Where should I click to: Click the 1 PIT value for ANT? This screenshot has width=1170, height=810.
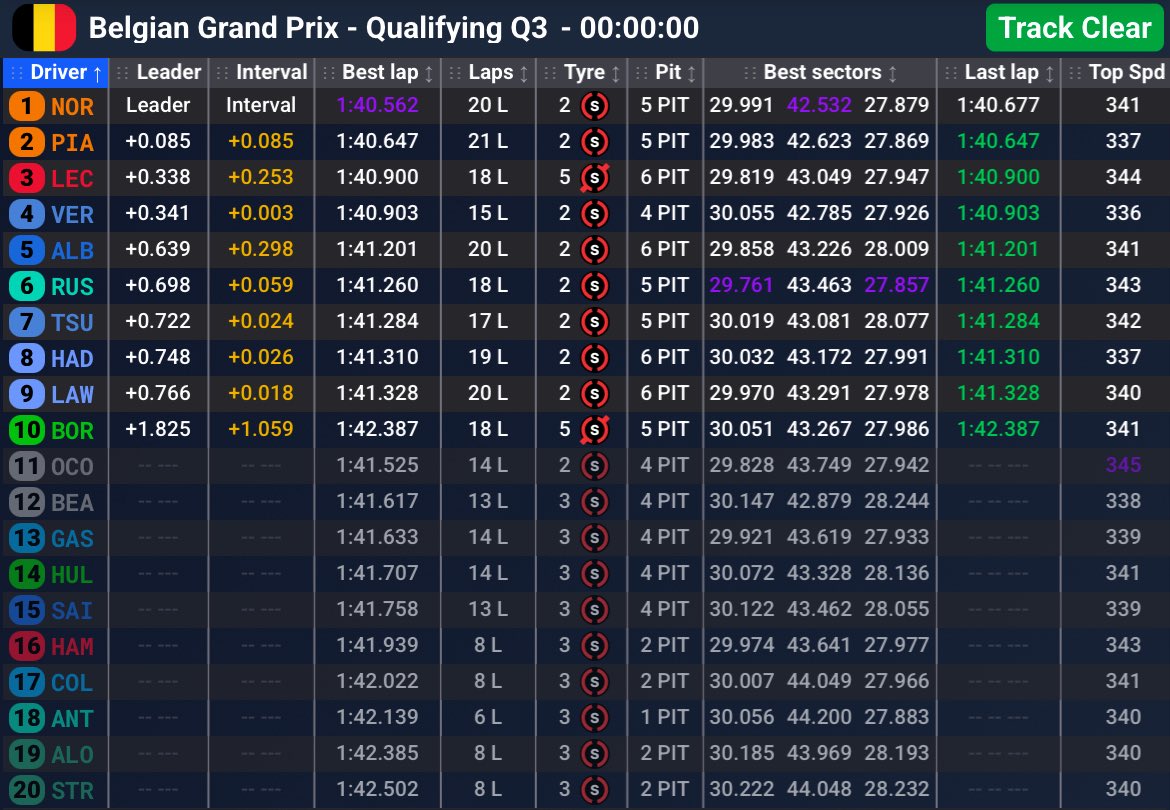[665, 717]
